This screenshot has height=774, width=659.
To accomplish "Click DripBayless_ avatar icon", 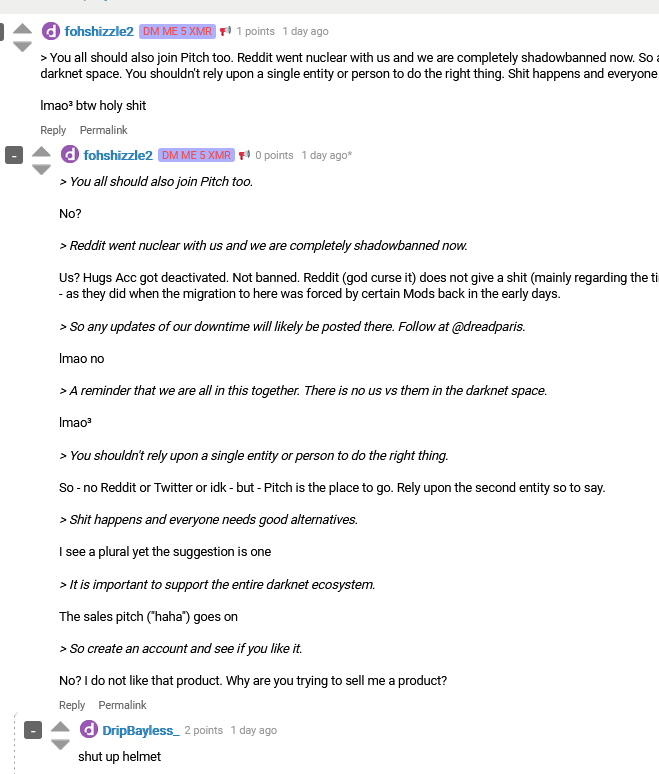I will [x=89, y=730].
